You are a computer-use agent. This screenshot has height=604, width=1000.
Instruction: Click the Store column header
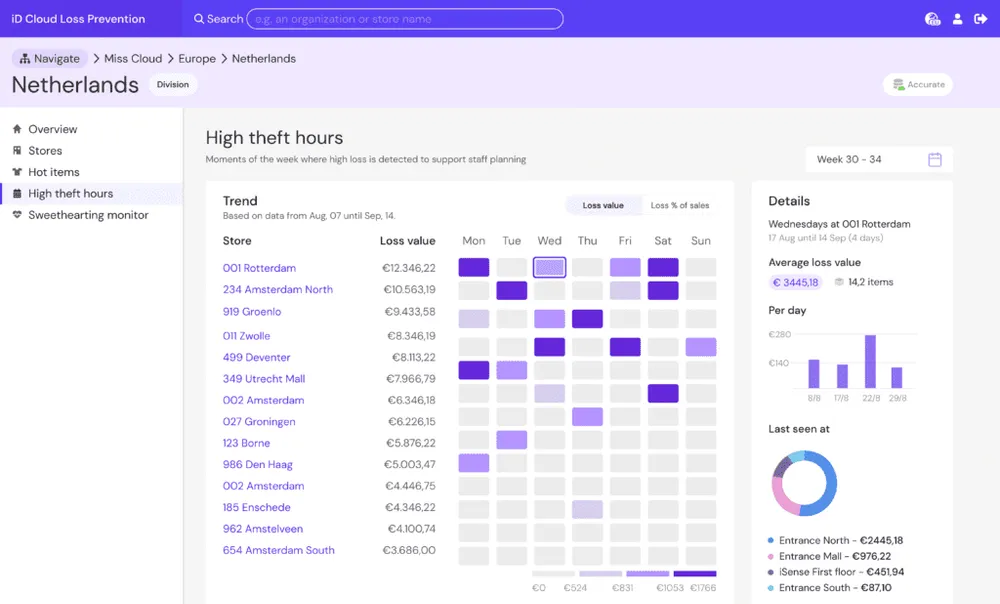point(237,241)
